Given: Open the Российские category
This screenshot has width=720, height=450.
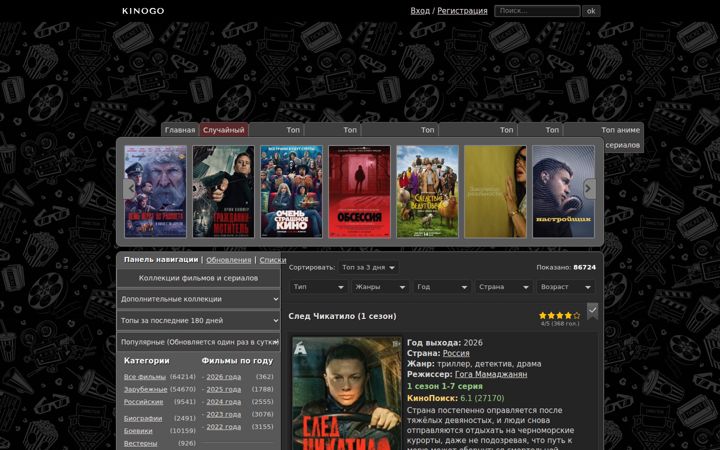Looking at the screenshot, I should (x=143, y=401).
